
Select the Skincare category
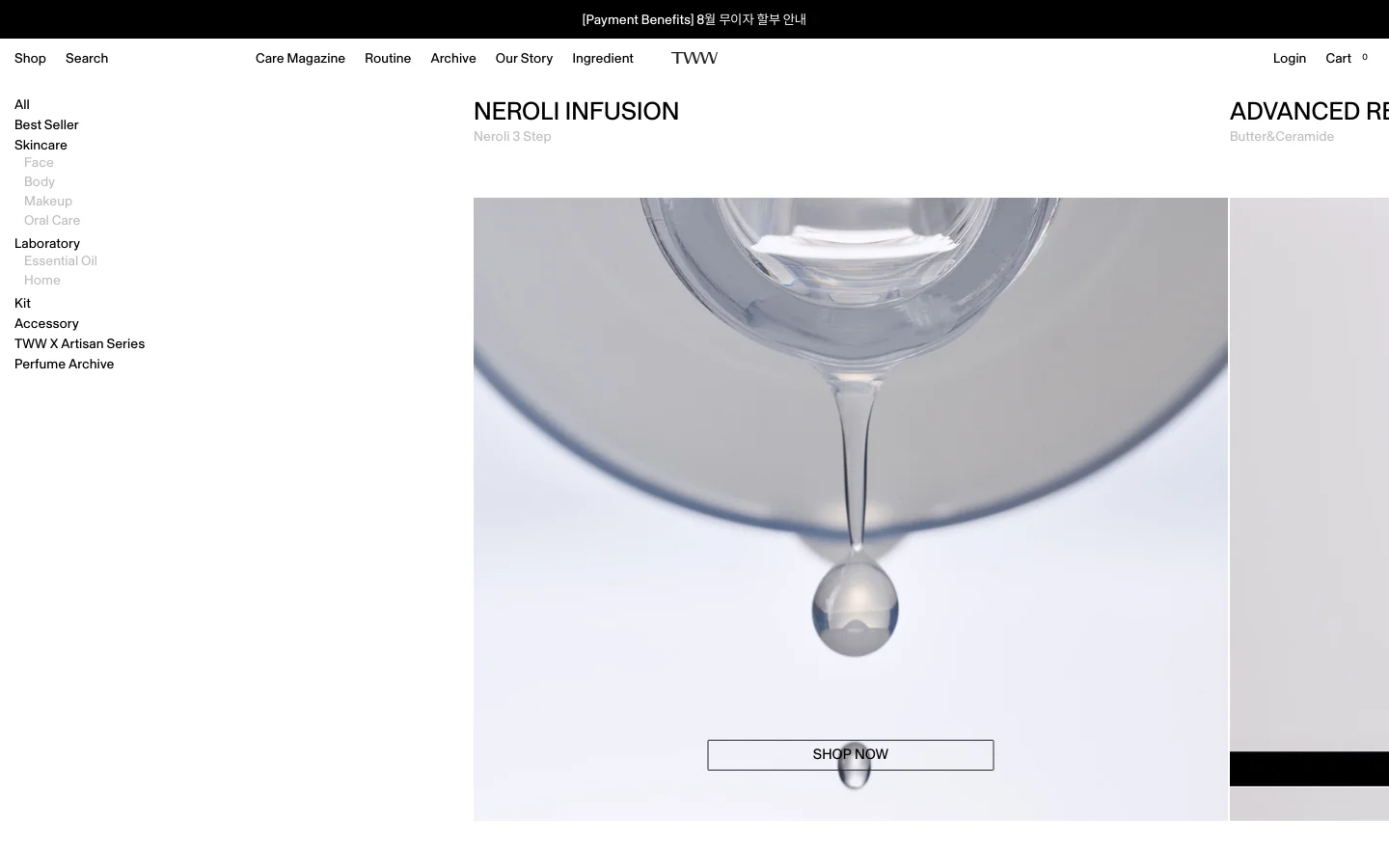[x=41, y=146]
